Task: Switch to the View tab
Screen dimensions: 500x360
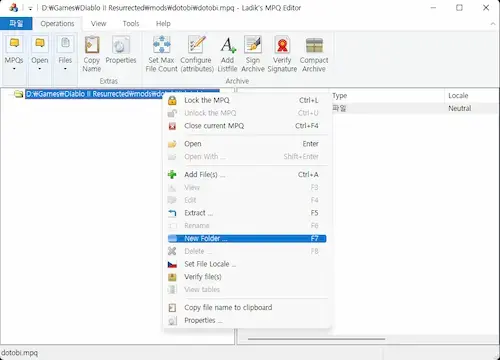Action: tap(98, 24)
